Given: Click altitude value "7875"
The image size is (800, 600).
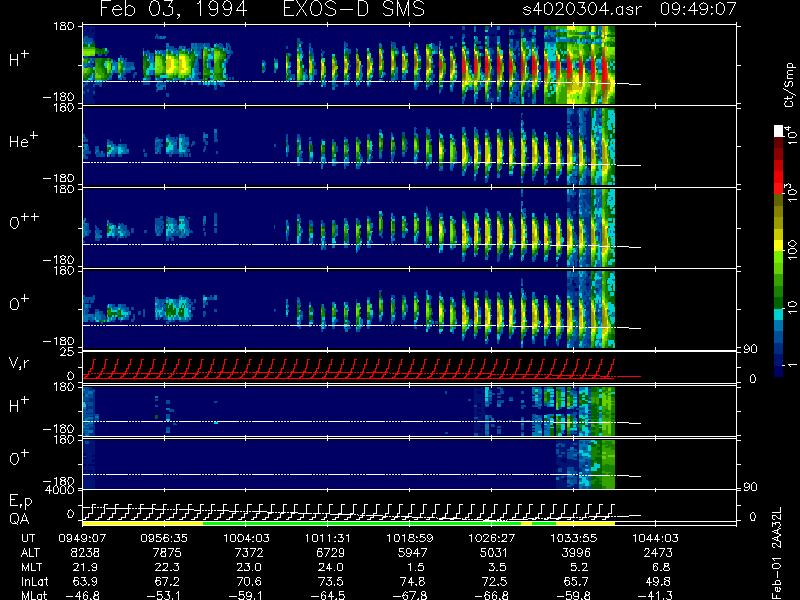Looking at the screenshot, I should click(x=167, y=553).
